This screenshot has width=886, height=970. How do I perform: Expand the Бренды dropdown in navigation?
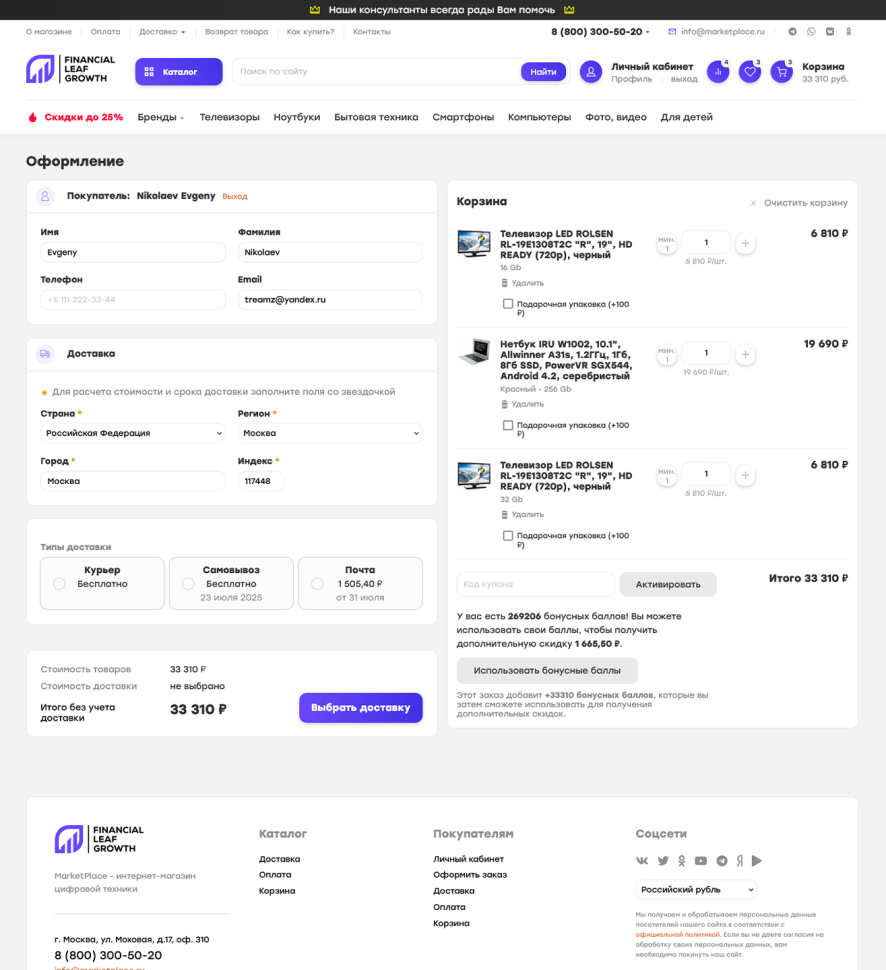click(x=161, y=117)
